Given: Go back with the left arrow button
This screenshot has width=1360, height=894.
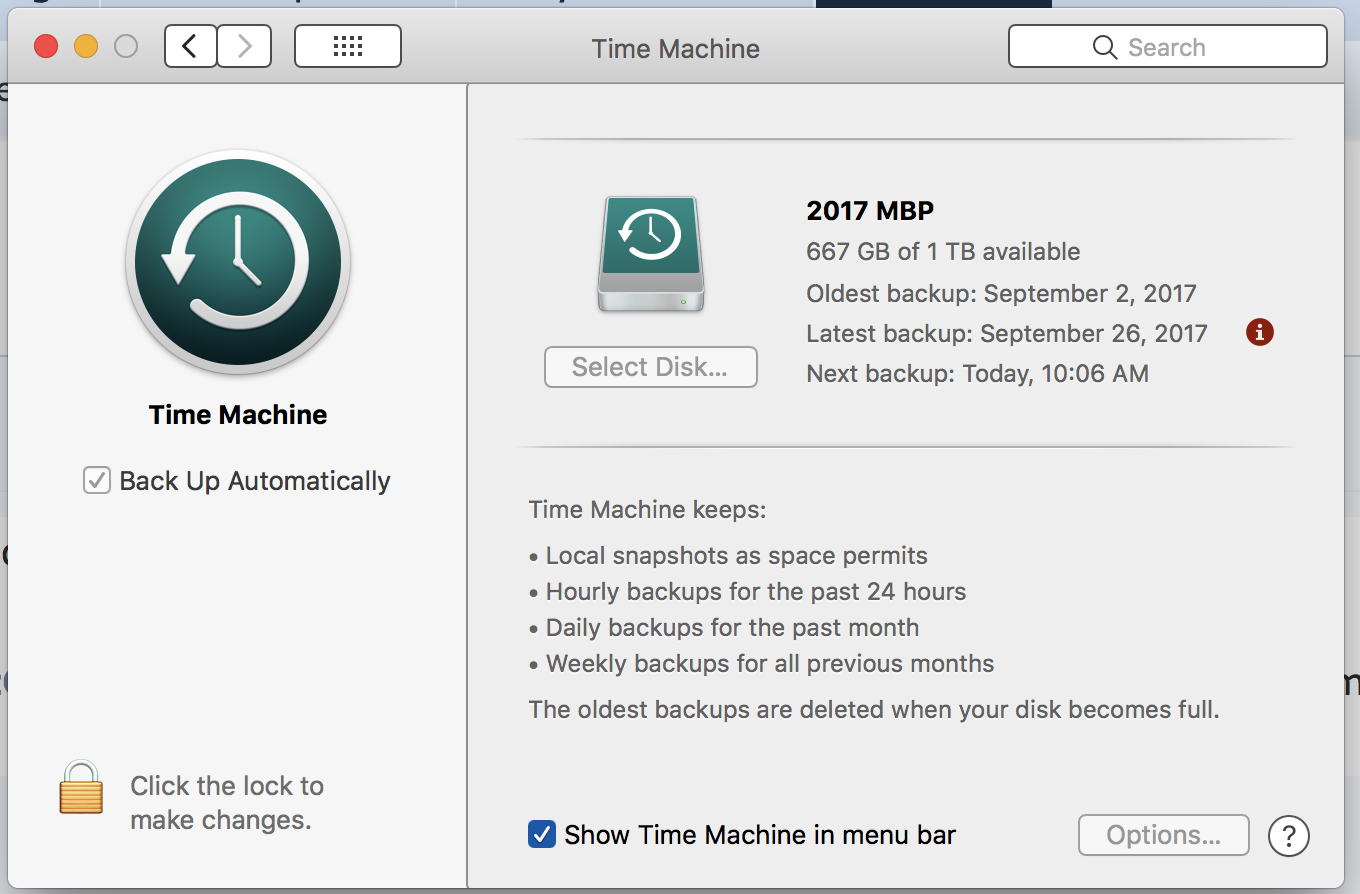Looking at the screenshot, I should coord(191,46).
